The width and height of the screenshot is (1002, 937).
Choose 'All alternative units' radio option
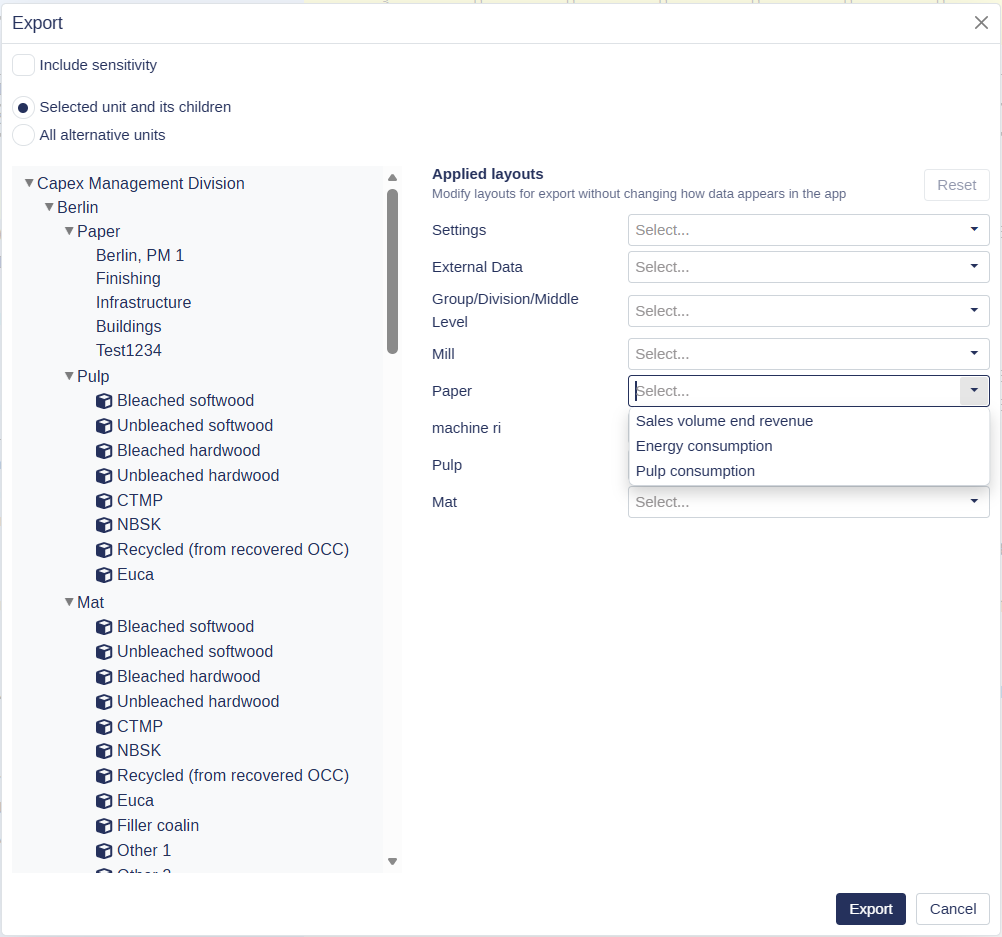pyautogui.click(x=23, y=135)
